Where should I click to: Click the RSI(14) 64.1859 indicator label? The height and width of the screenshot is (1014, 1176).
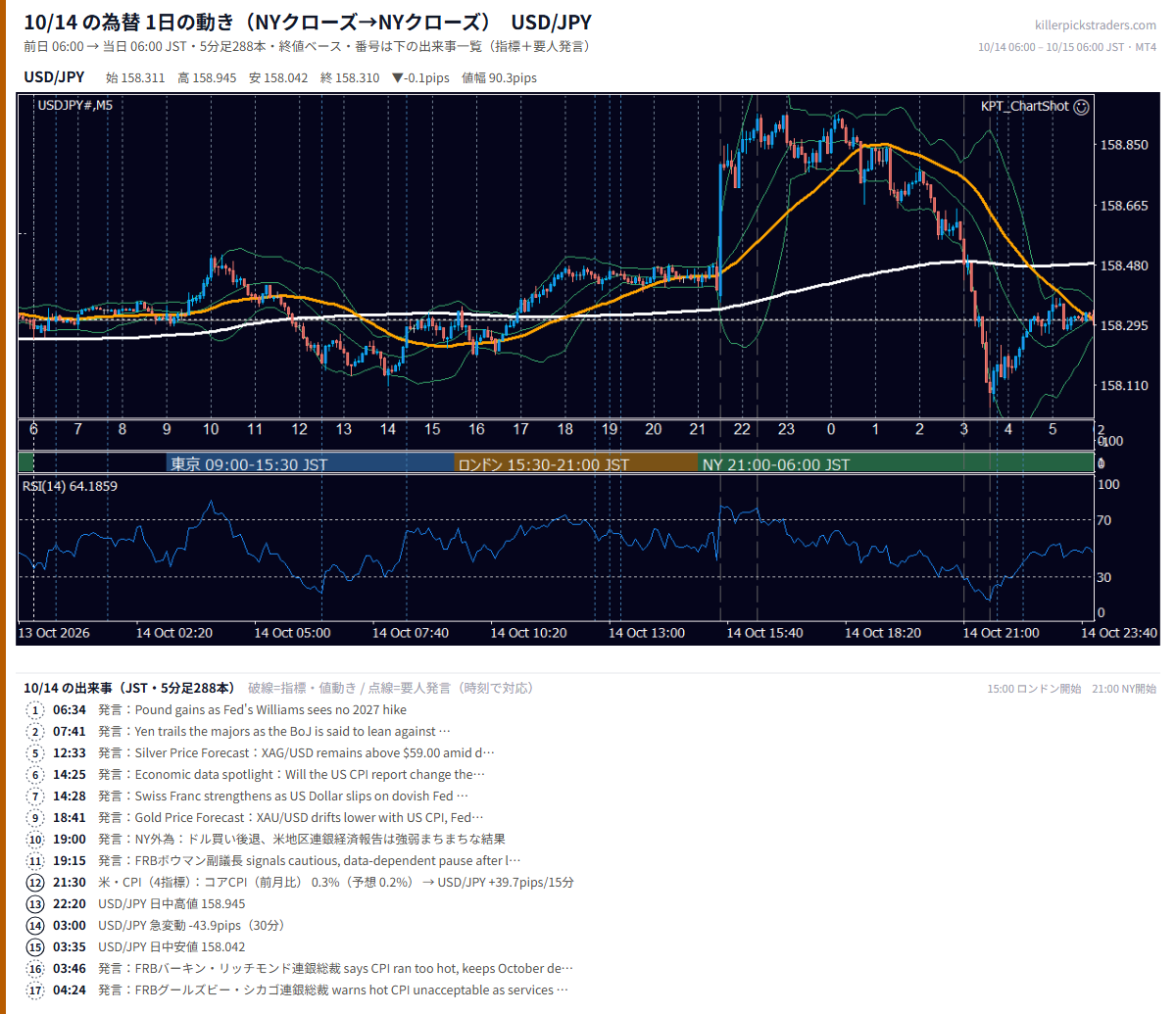click(70, 486)
